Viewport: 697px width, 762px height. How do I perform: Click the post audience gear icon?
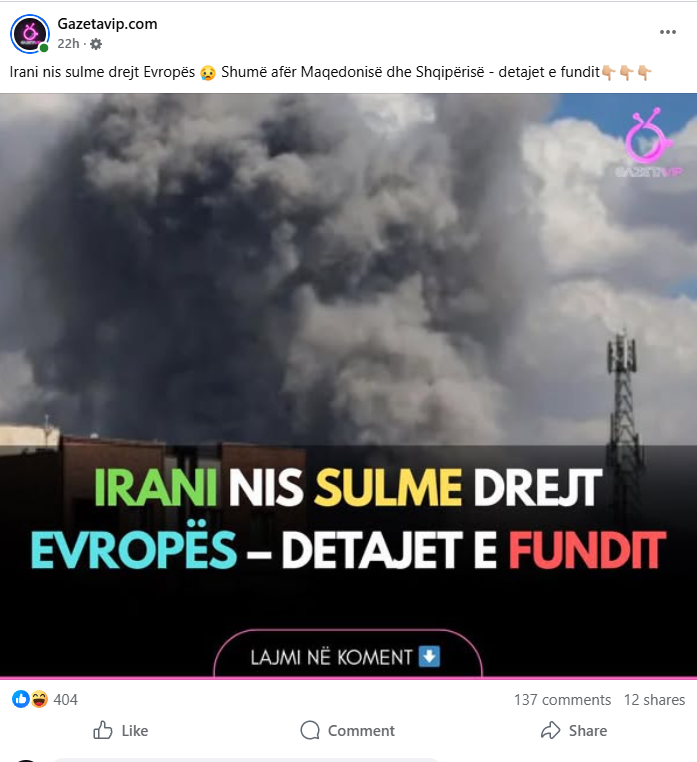[96, 44]
